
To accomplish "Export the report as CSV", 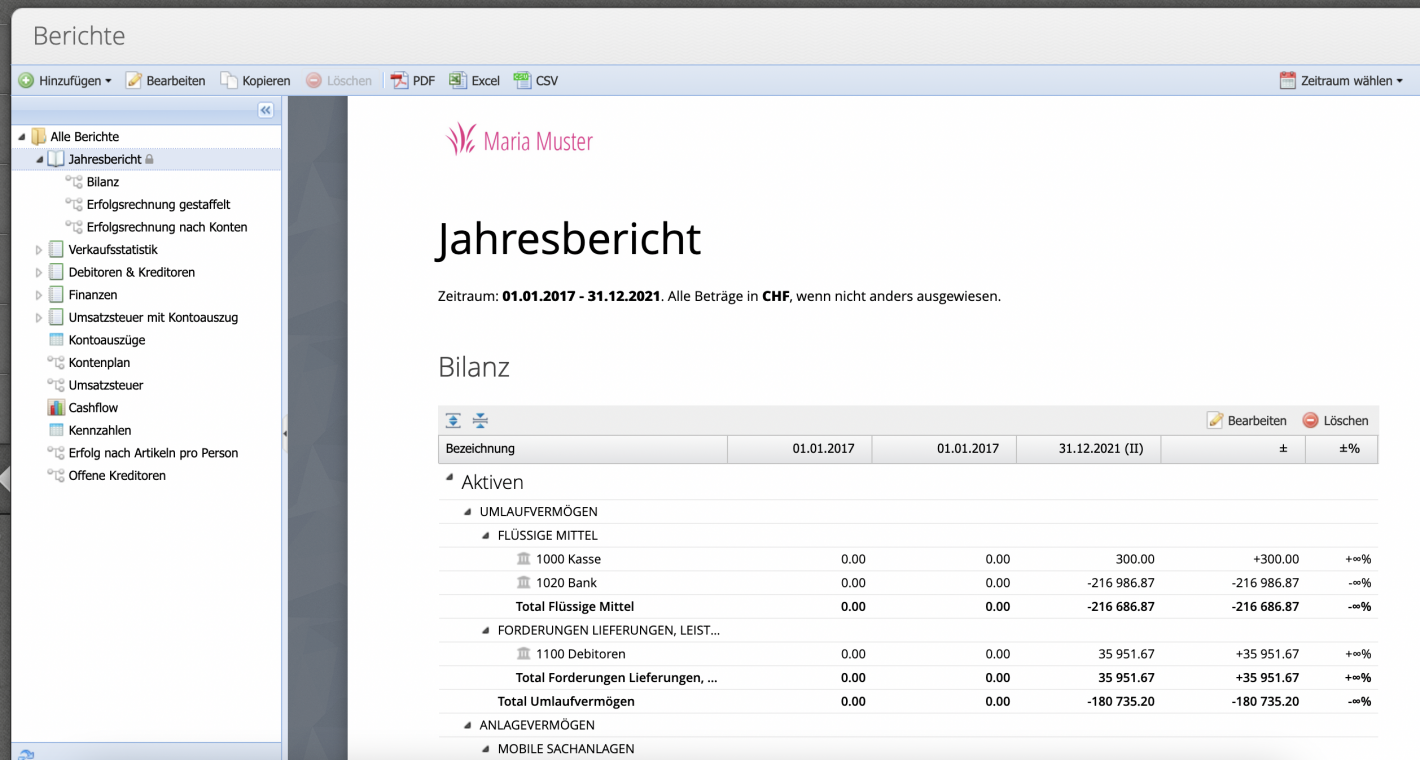I will click(x=537, y=80).
